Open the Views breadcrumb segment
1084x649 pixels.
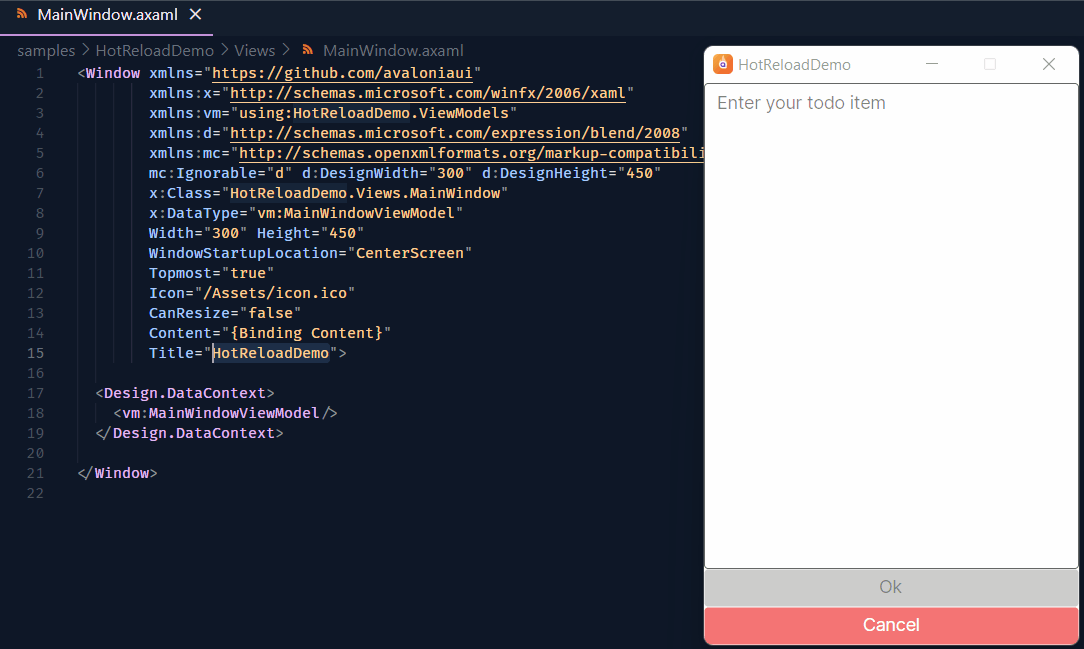(254, 50)
